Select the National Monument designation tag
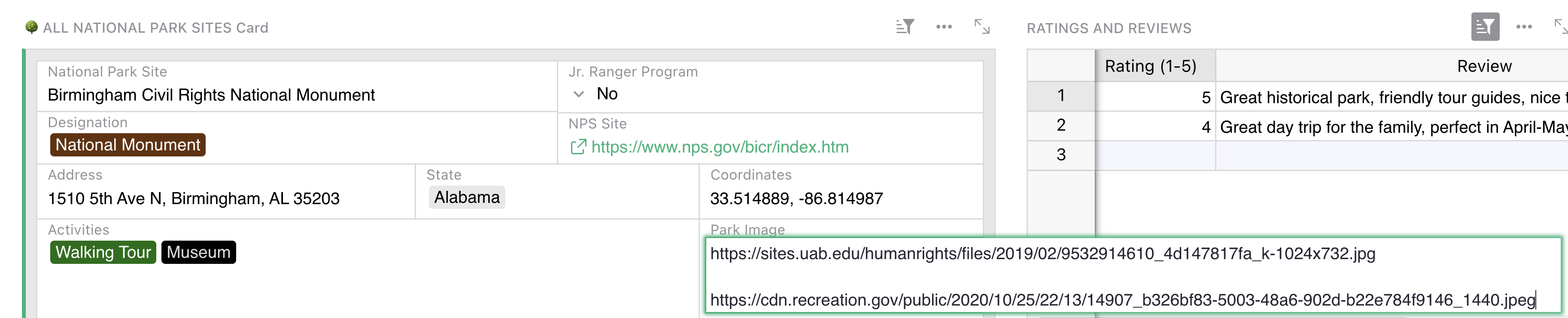This screenshot has height=318, width=1568. [128, 145]
